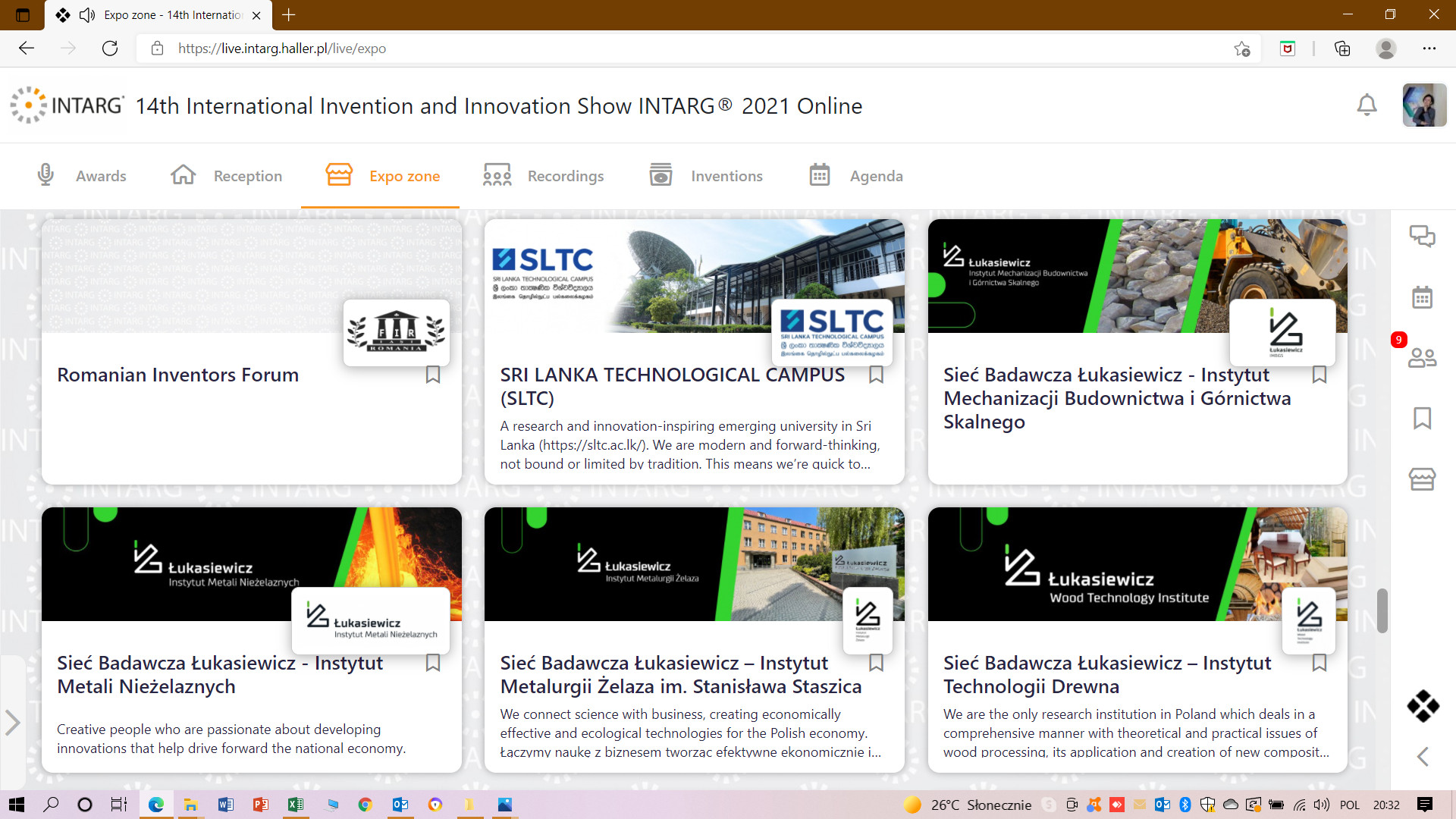Add page to favorites star icon

point(1241,49)
